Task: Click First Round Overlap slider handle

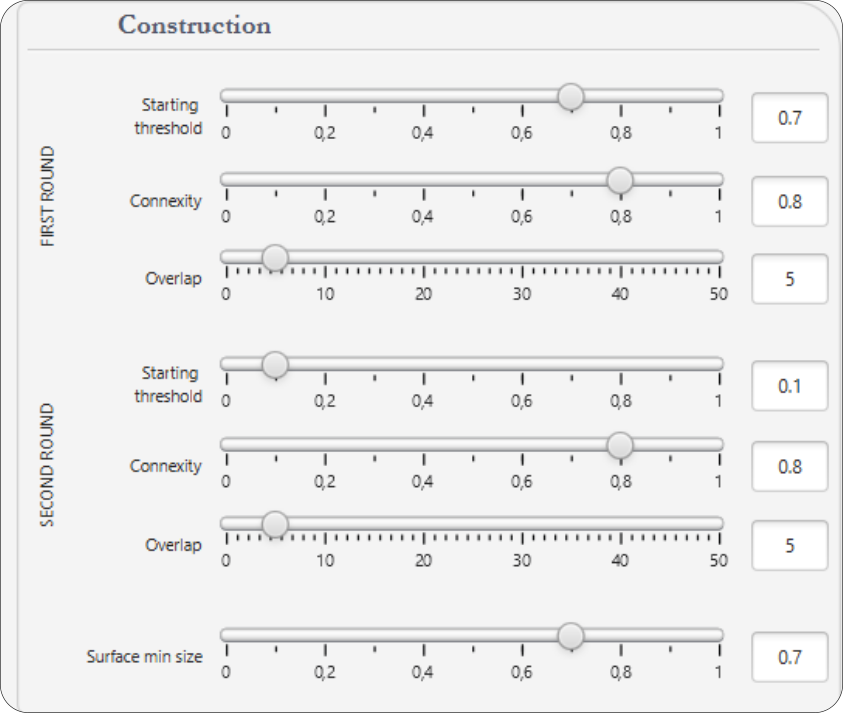Action: pos(275,258)
